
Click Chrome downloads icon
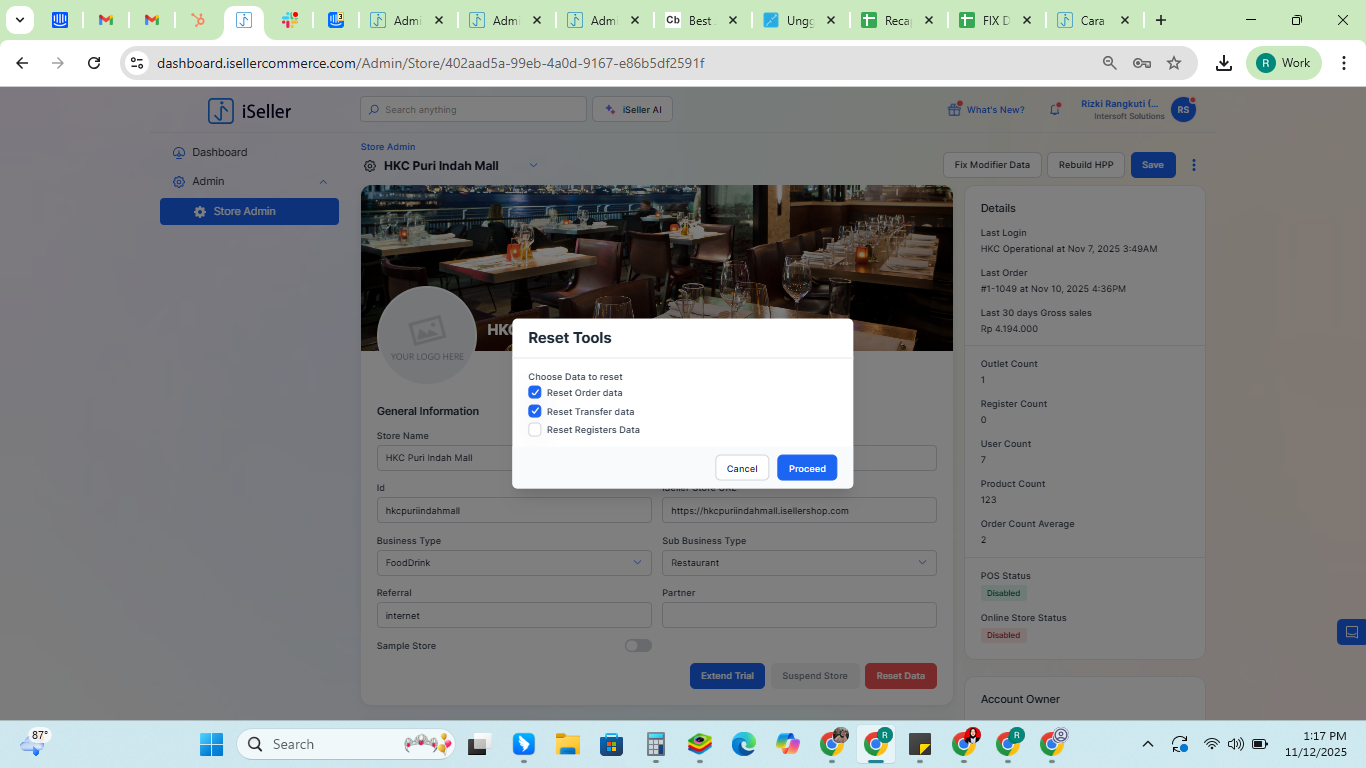pyautogui.click(x=1223, y=63)
